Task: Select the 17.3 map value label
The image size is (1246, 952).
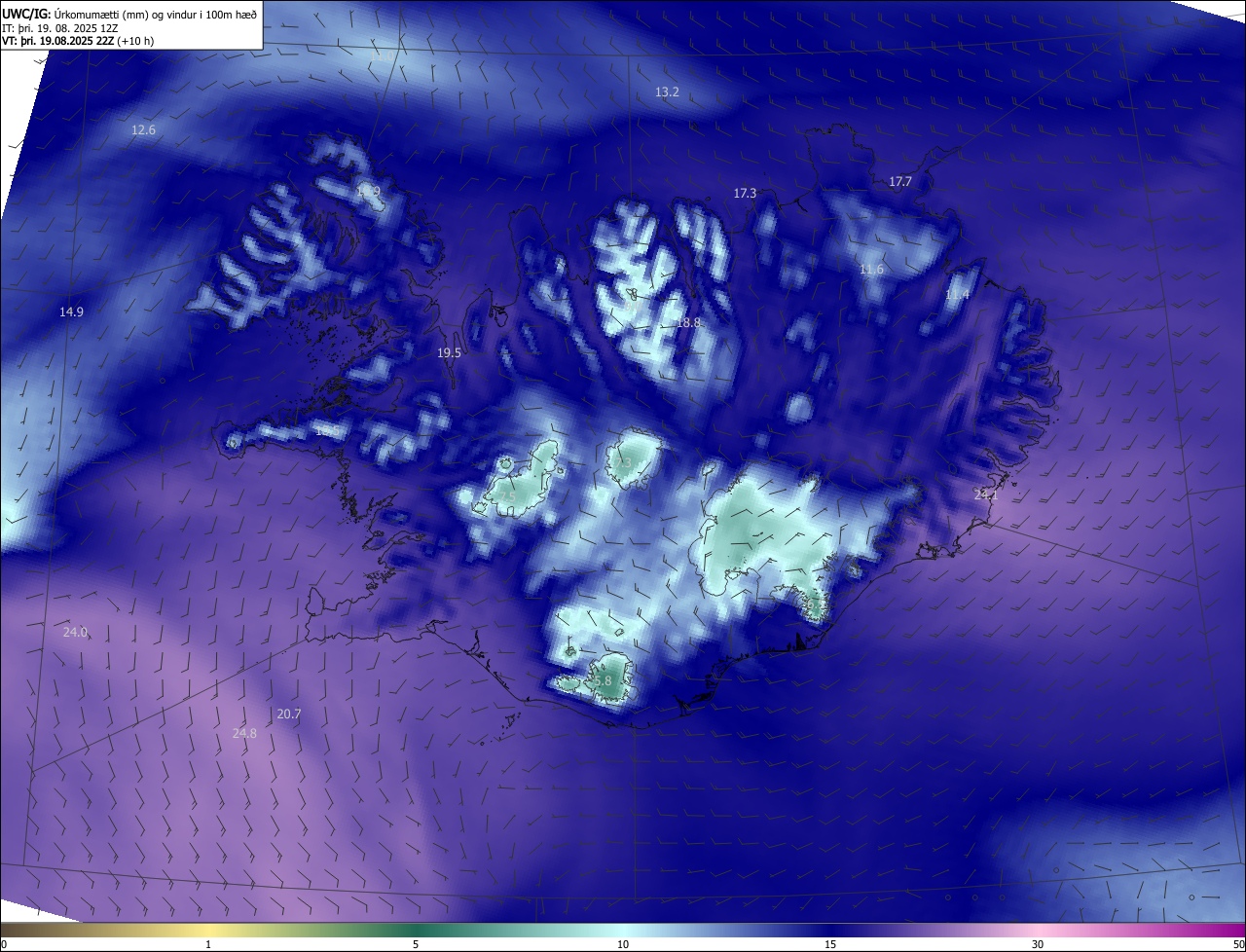Action: coord(745,194)
